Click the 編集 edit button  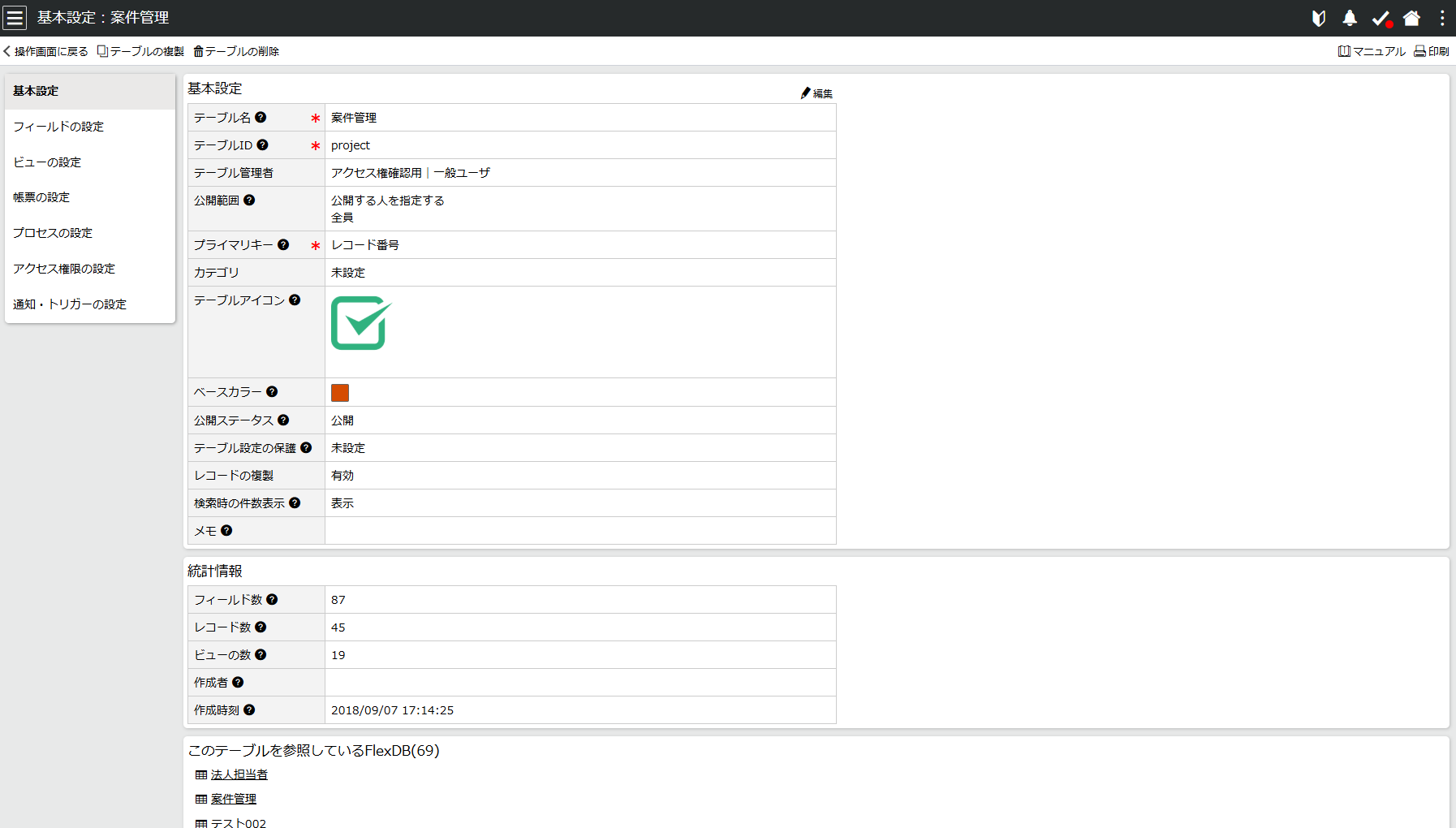[816, 93]
